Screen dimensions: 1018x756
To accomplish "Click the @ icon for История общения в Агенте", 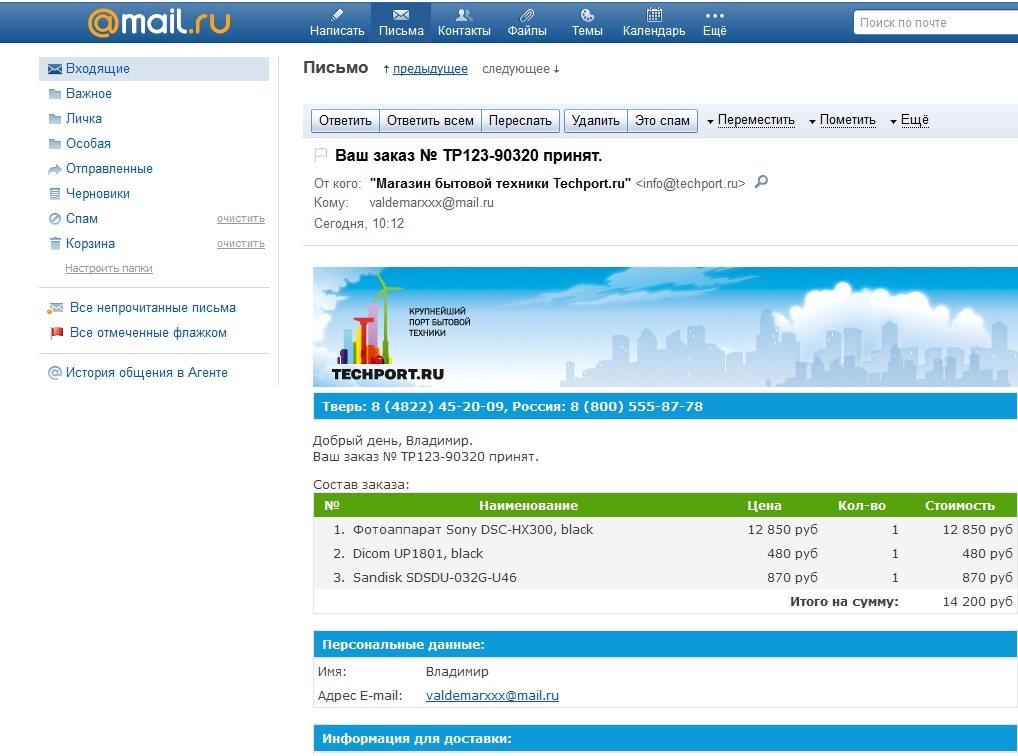I will (x=55, y=373).
